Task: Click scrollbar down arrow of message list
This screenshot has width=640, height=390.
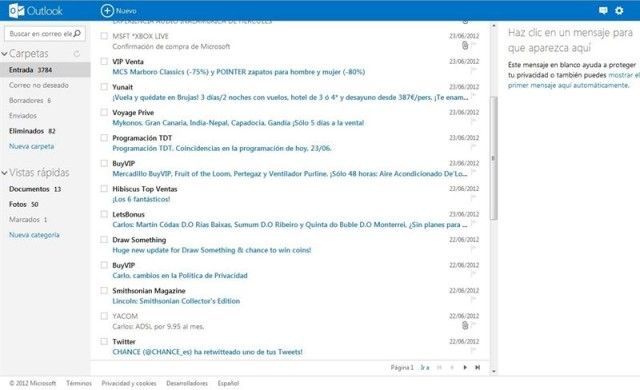Action: click(x=493, y=371)
